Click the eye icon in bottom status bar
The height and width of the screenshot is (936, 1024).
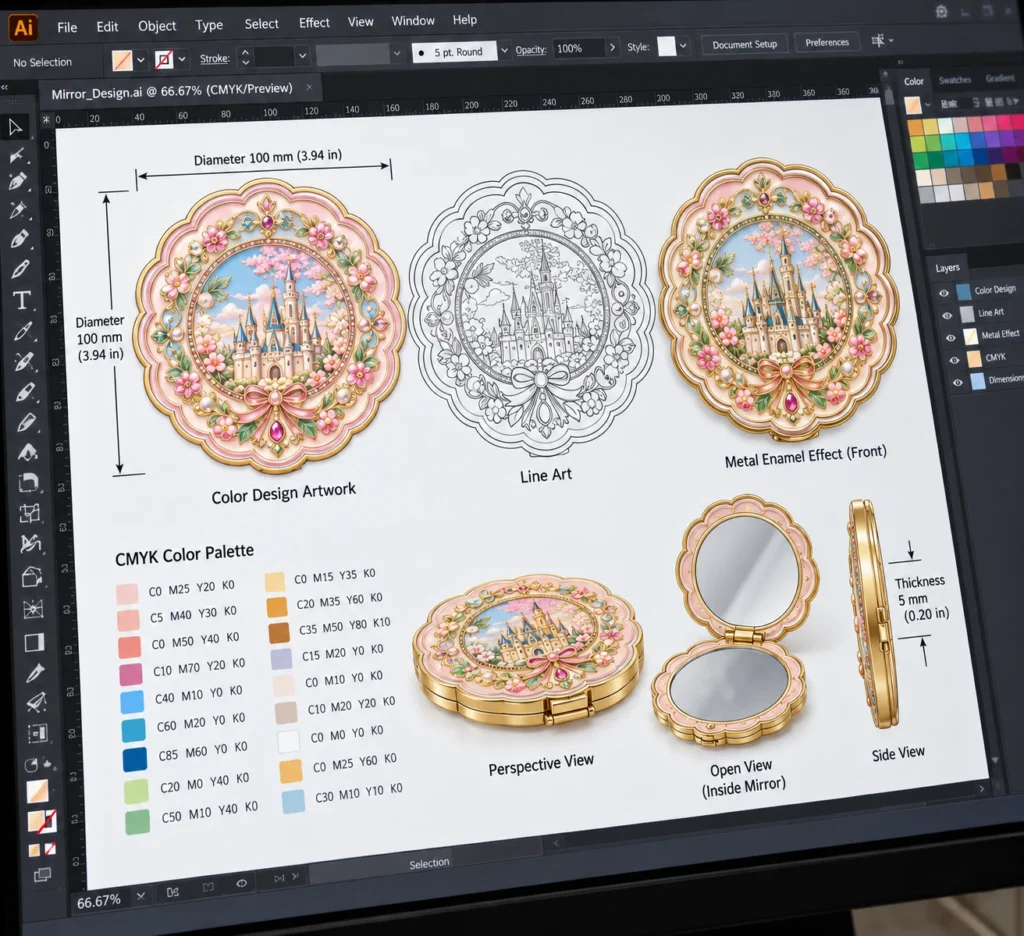(x=241, y=883)
